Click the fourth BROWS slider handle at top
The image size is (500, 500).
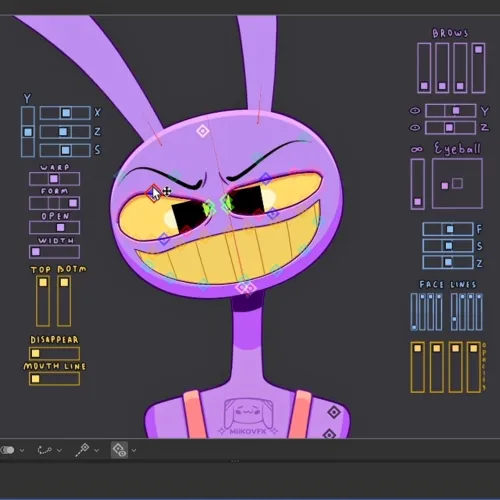tap(478, 50)
